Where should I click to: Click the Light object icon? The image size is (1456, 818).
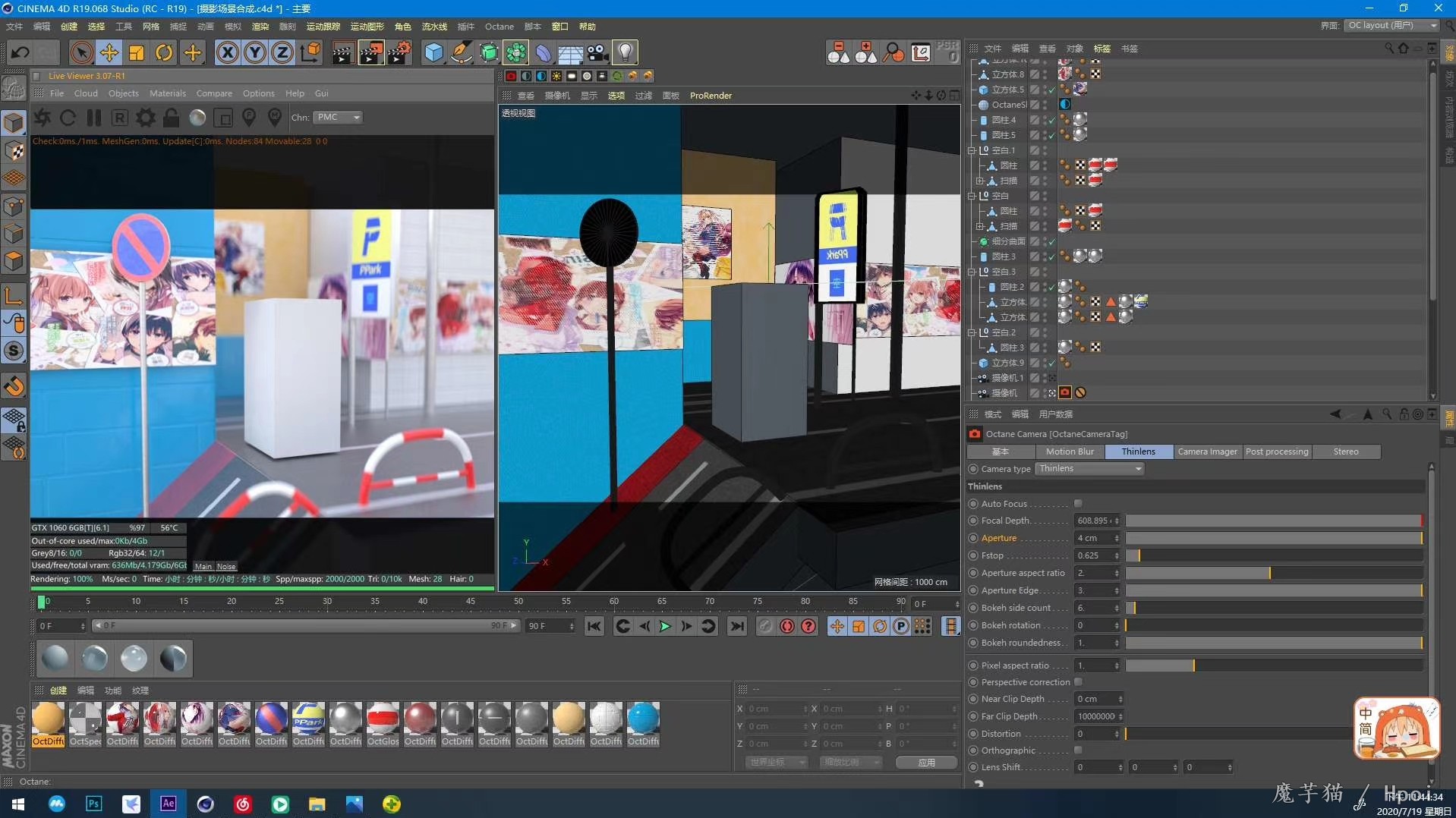[x=625, y=52]
